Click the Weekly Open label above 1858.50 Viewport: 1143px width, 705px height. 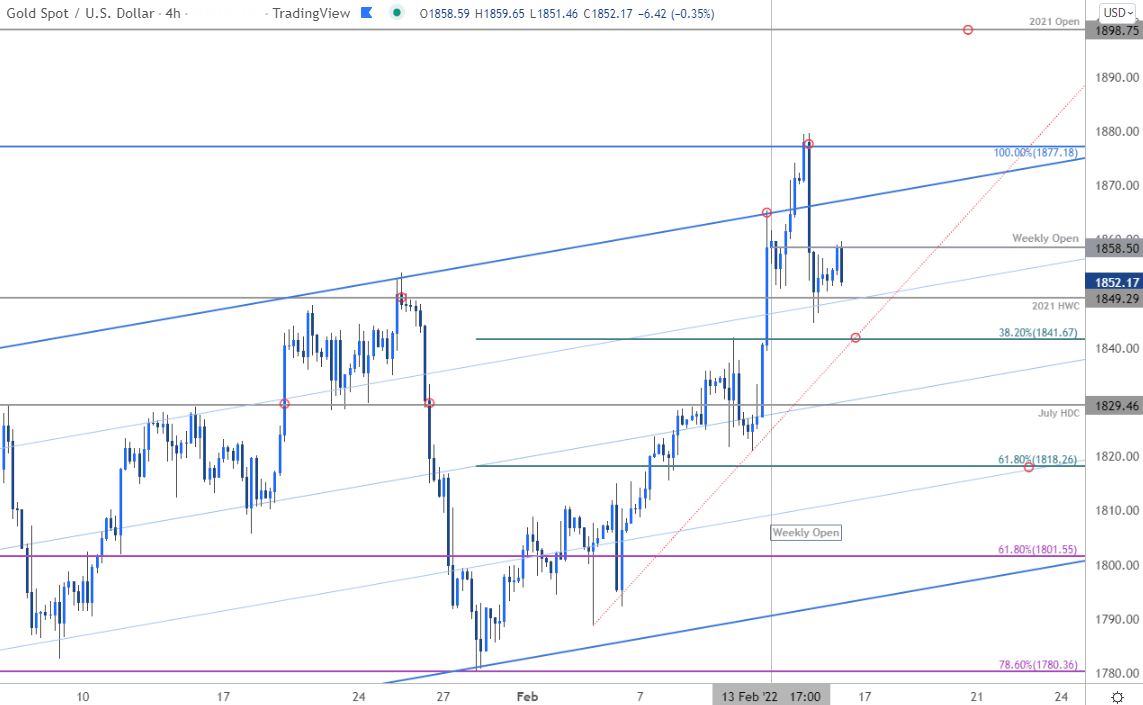click(1045, 238)
